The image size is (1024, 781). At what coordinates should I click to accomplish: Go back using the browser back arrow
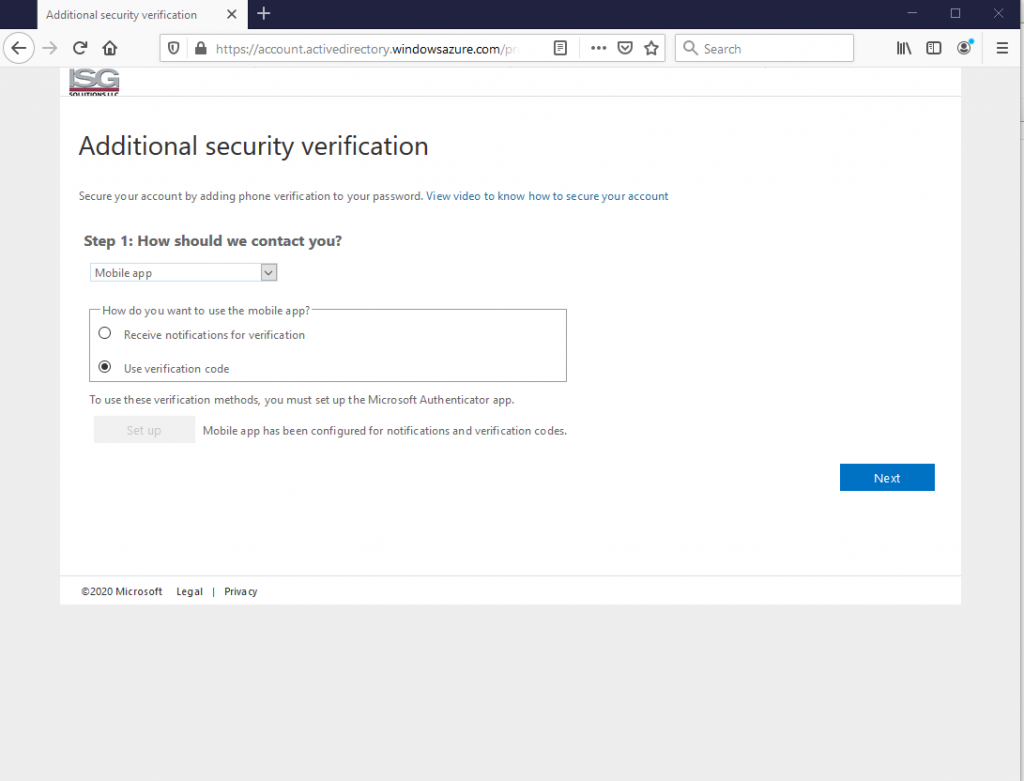pyautogui.click(x=19, y=48)
